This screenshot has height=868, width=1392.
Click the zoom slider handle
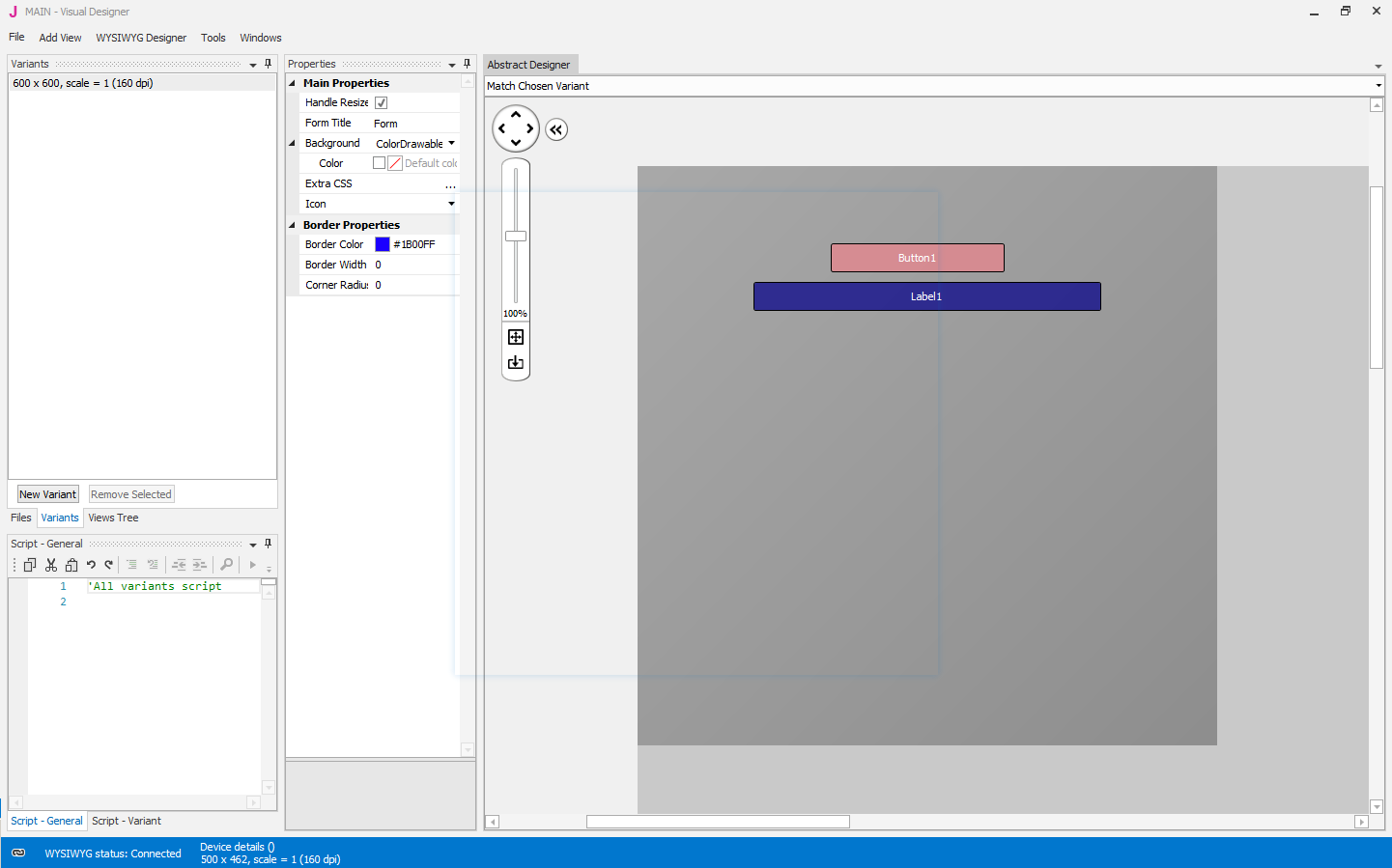pos(516,237)
